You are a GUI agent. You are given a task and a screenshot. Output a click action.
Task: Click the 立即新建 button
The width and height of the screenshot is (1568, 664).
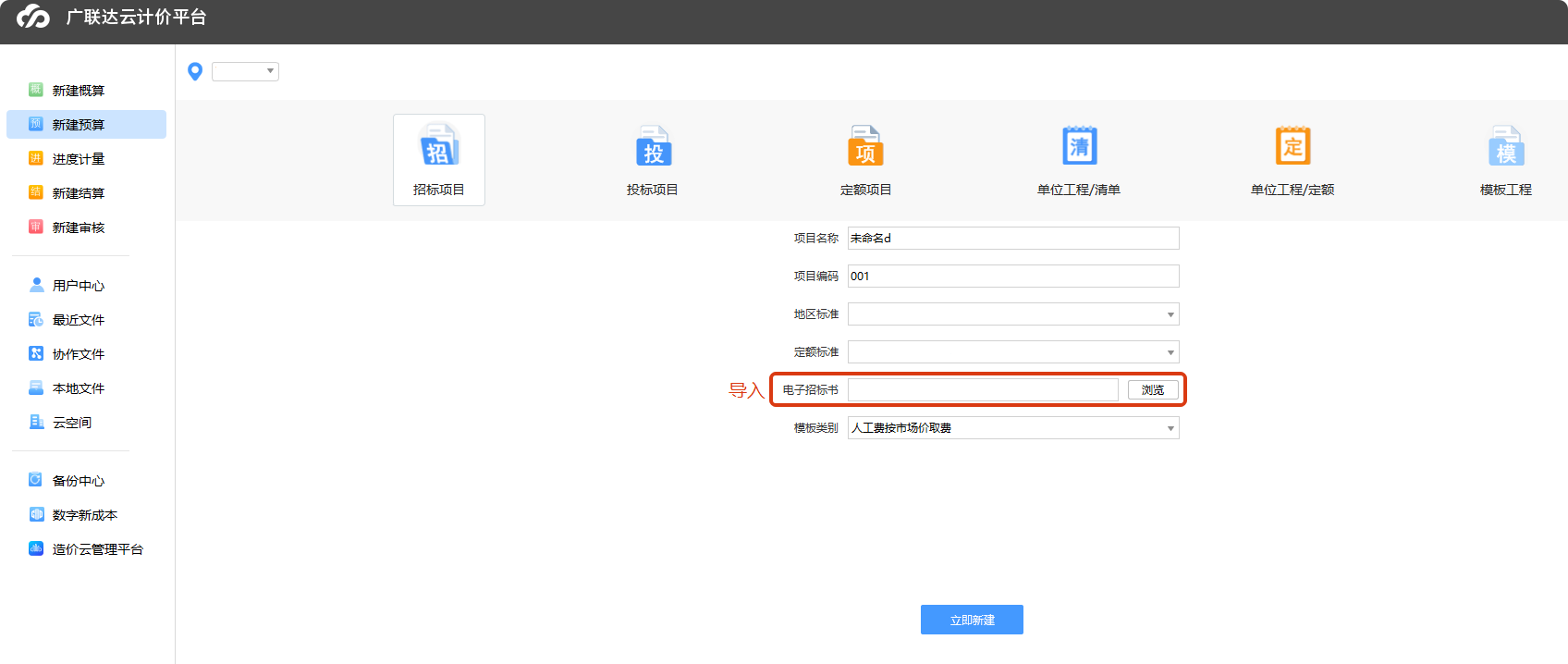pyautogui.click(x=972, y=620)
